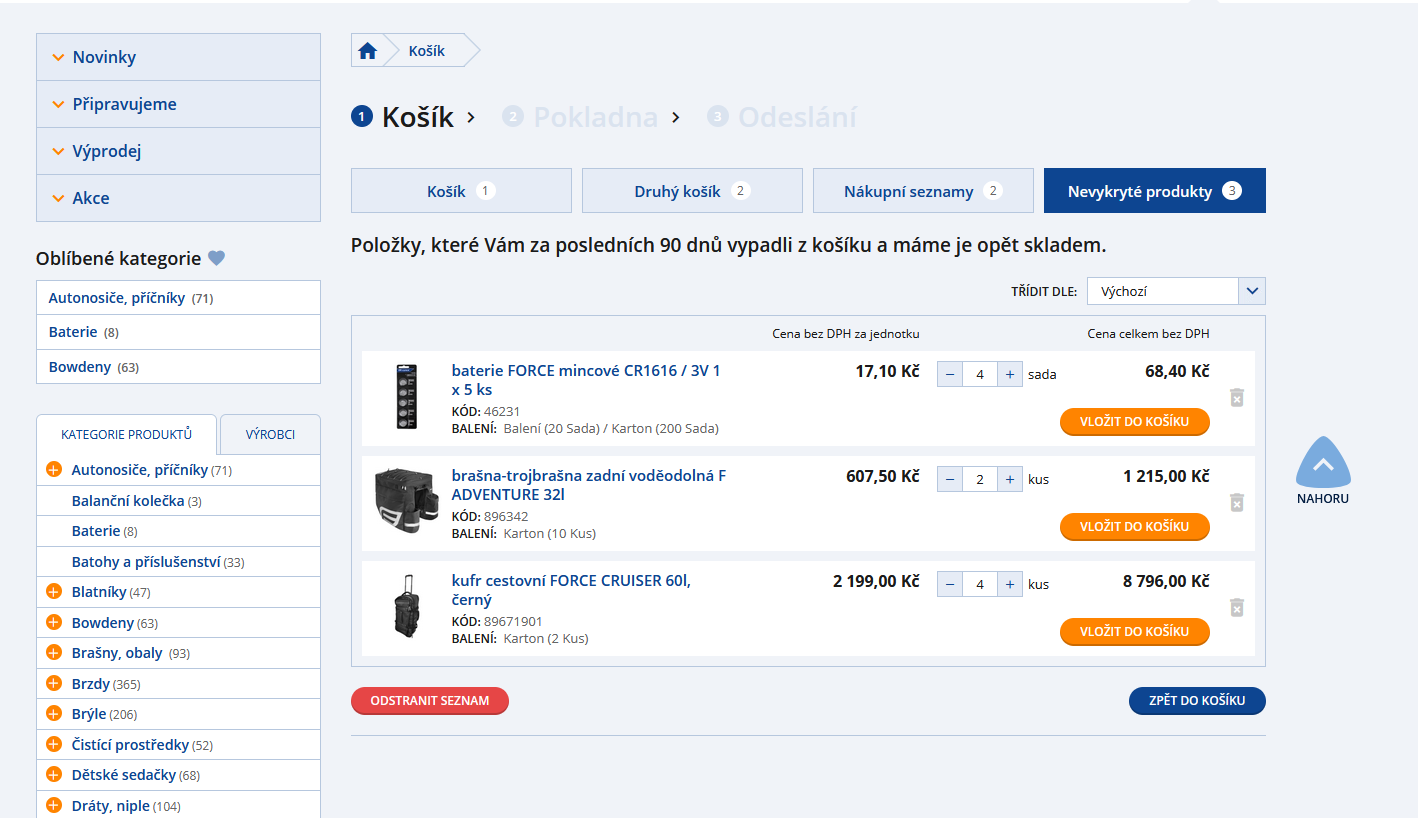Image resolution: width=1419 pixels, height=818 pixels.
Task: Click trash icon for FORCE CRUISER suitcase
Action: click(x=1236, y=608)
